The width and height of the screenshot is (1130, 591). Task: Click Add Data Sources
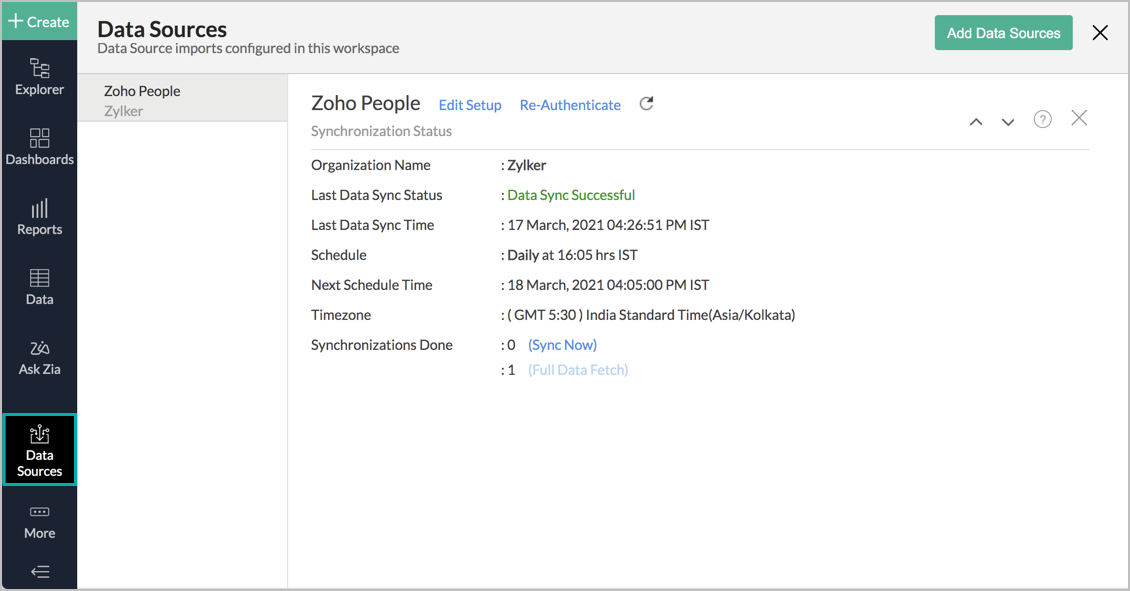(1003, 32)
